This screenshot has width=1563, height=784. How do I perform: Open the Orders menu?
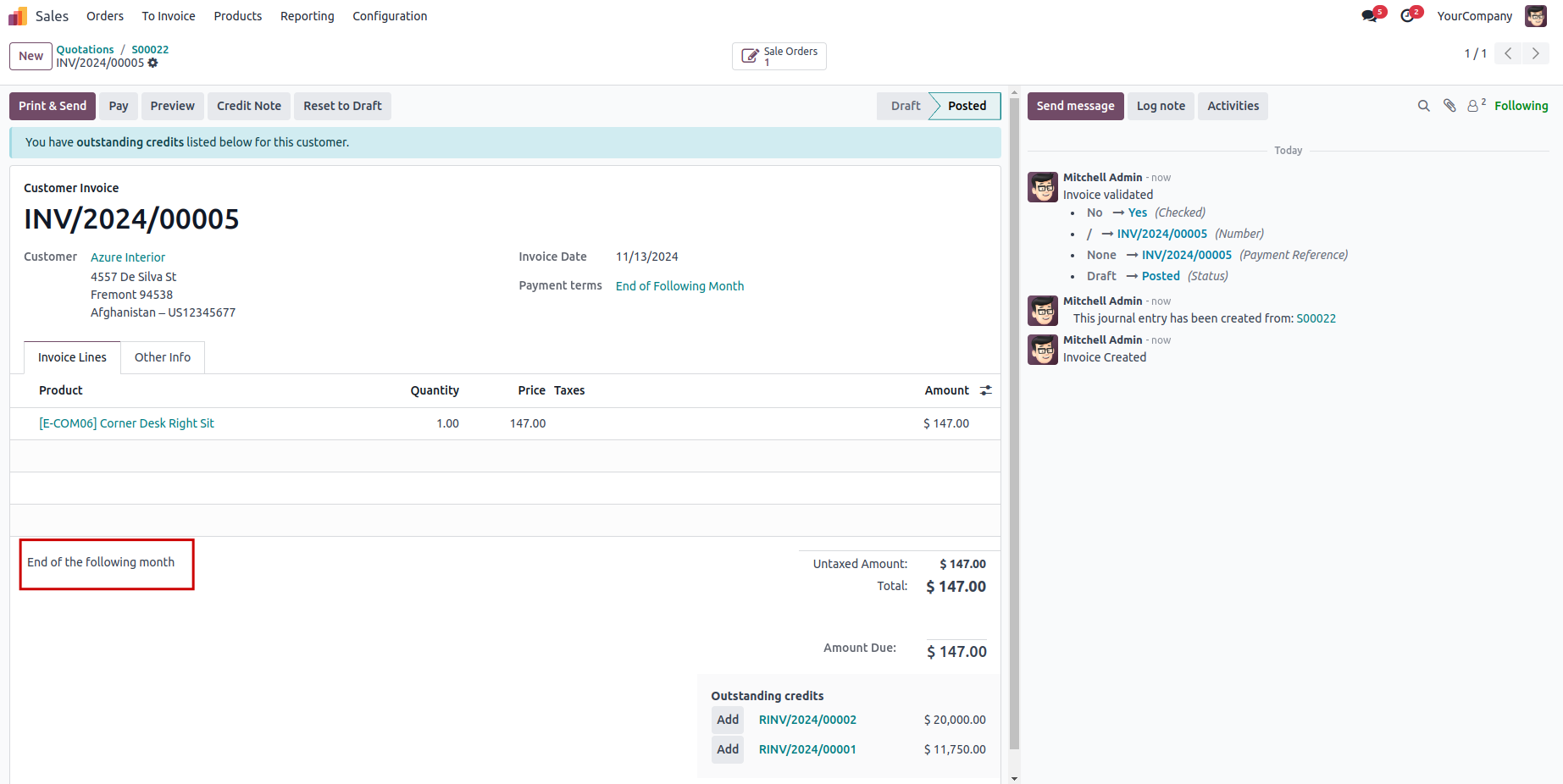pos(105,16)
